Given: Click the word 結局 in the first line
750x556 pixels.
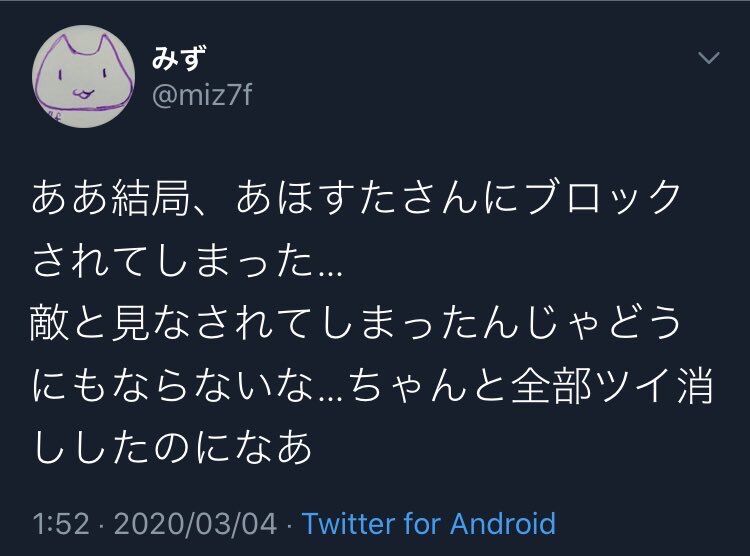Looking at the screenshot, I should [x=152, y=197].
